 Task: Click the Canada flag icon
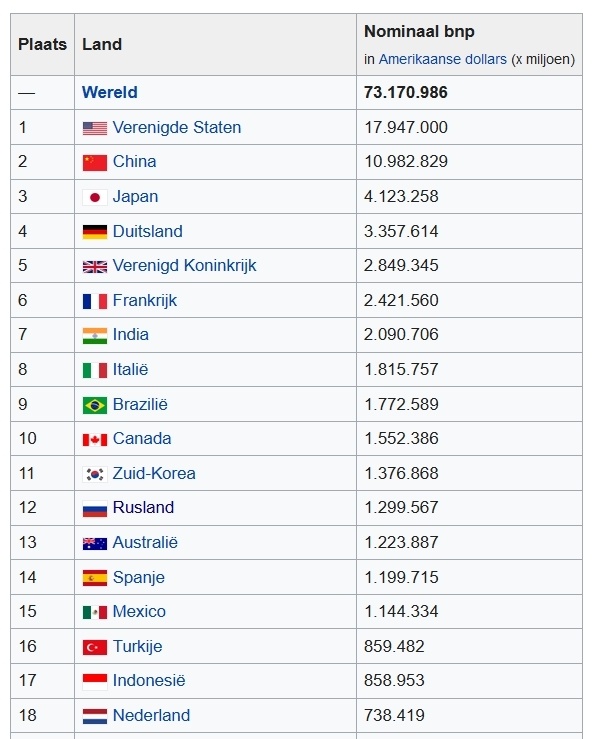95,440
